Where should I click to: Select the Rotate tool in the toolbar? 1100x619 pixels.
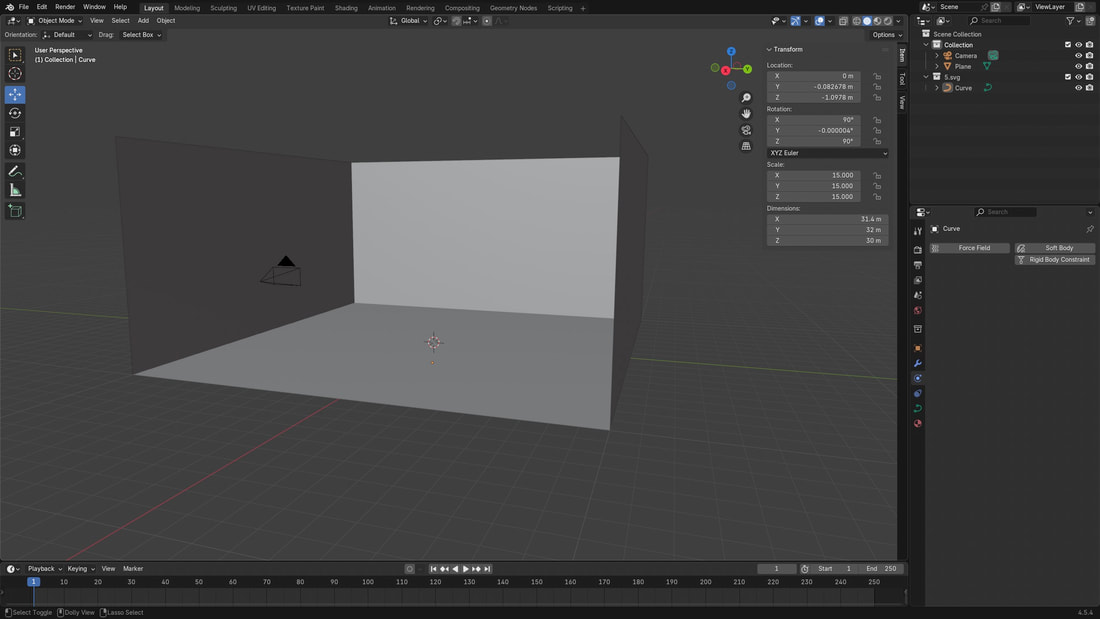(15, 113)
